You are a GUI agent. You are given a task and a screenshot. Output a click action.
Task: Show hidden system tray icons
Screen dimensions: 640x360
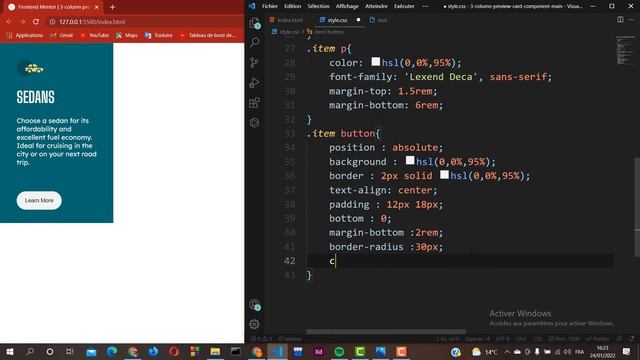[507, 351]
